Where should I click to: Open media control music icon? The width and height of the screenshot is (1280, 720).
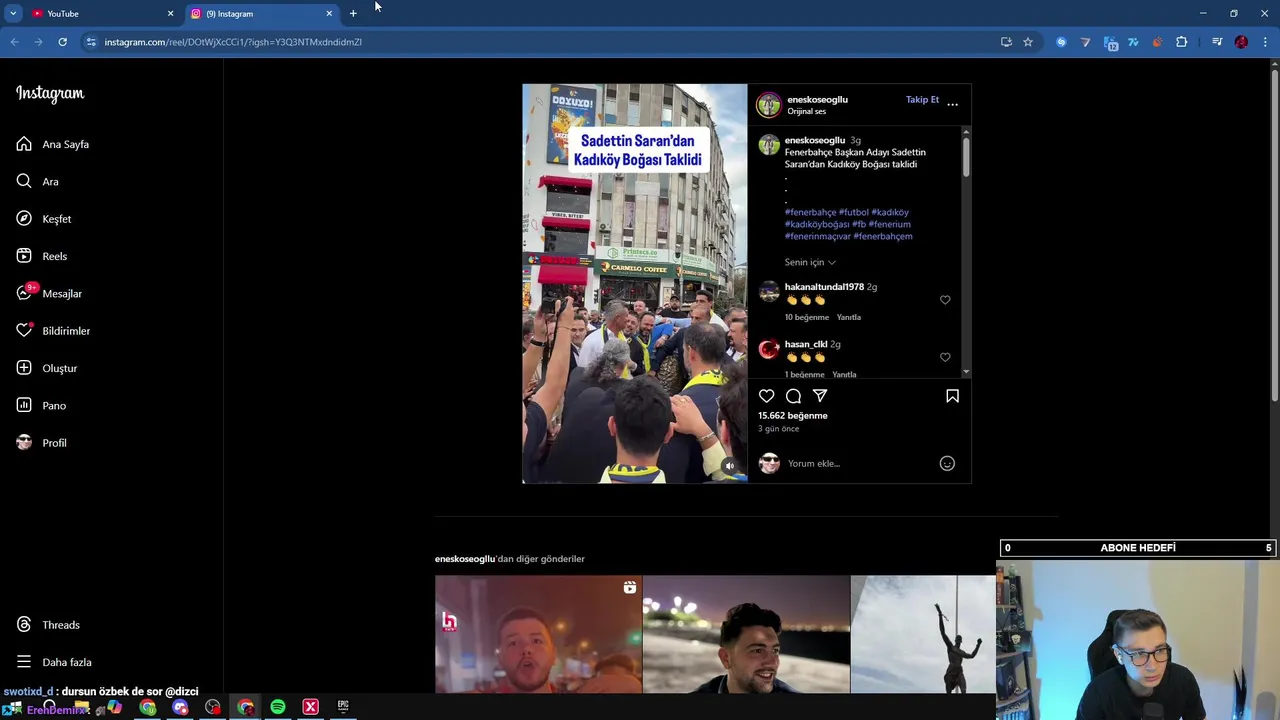coord(1217,42)
